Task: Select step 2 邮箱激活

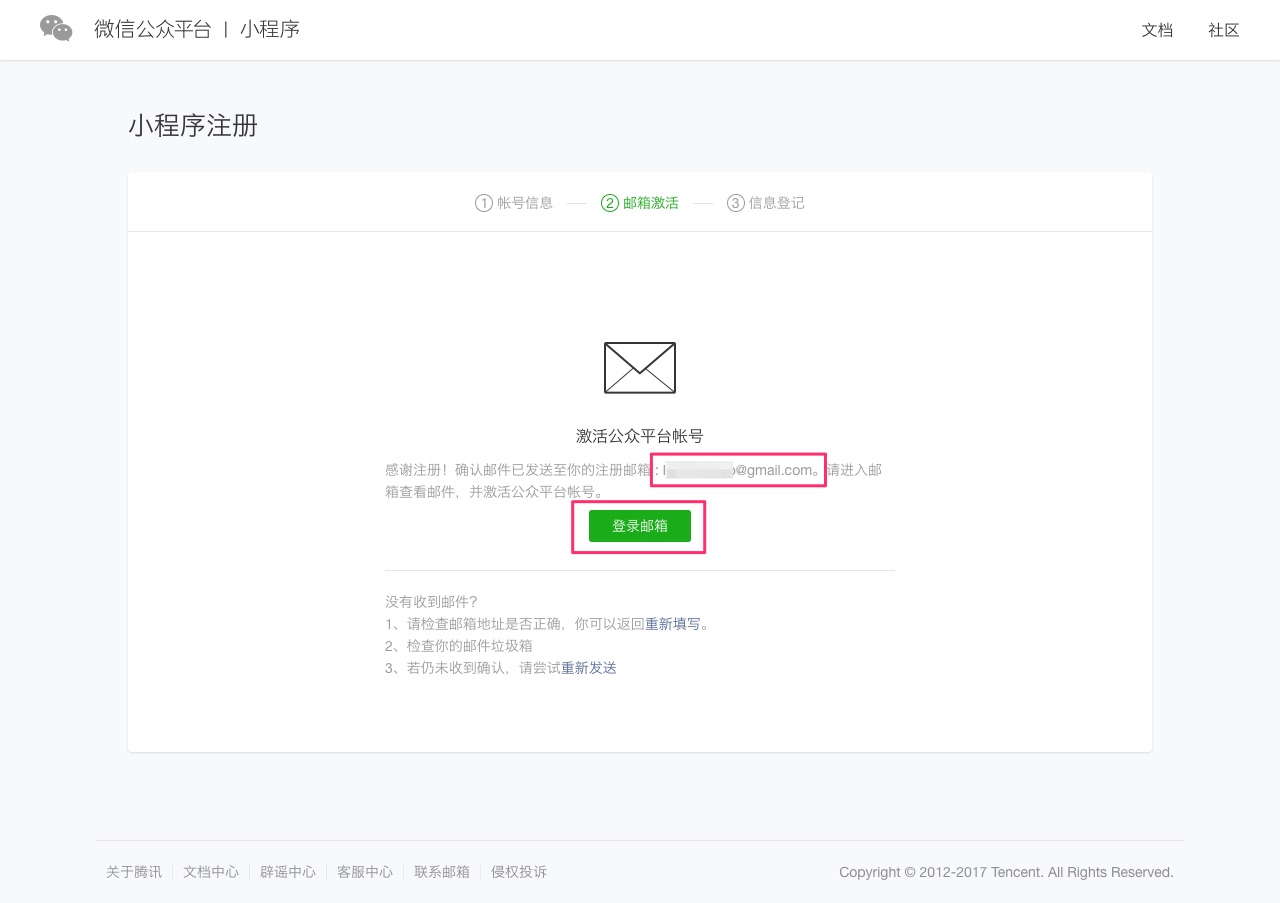Action: (x=640, y=203)
